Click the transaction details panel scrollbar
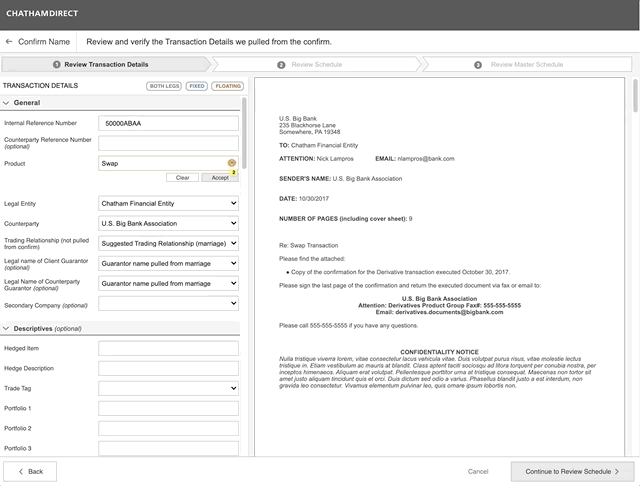 tap(244, 133)
